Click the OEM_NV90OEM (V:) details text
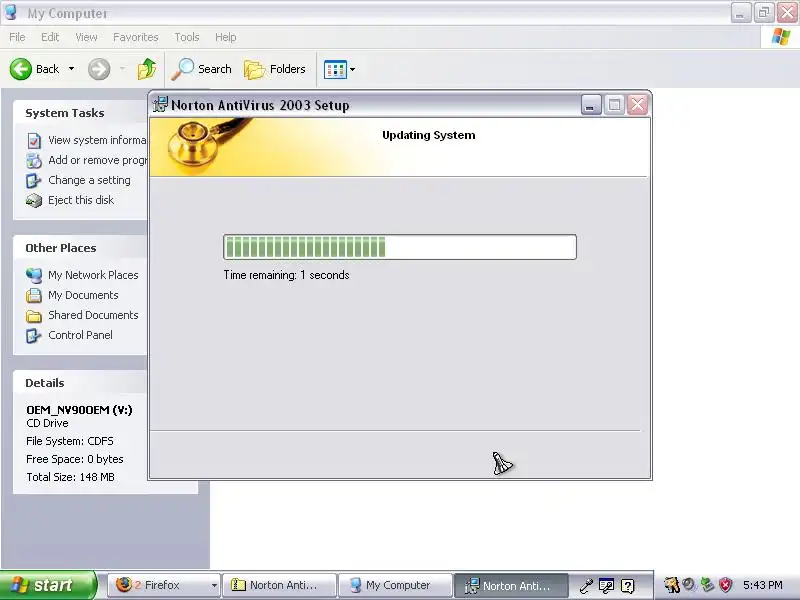 click(x=79, y=410)
